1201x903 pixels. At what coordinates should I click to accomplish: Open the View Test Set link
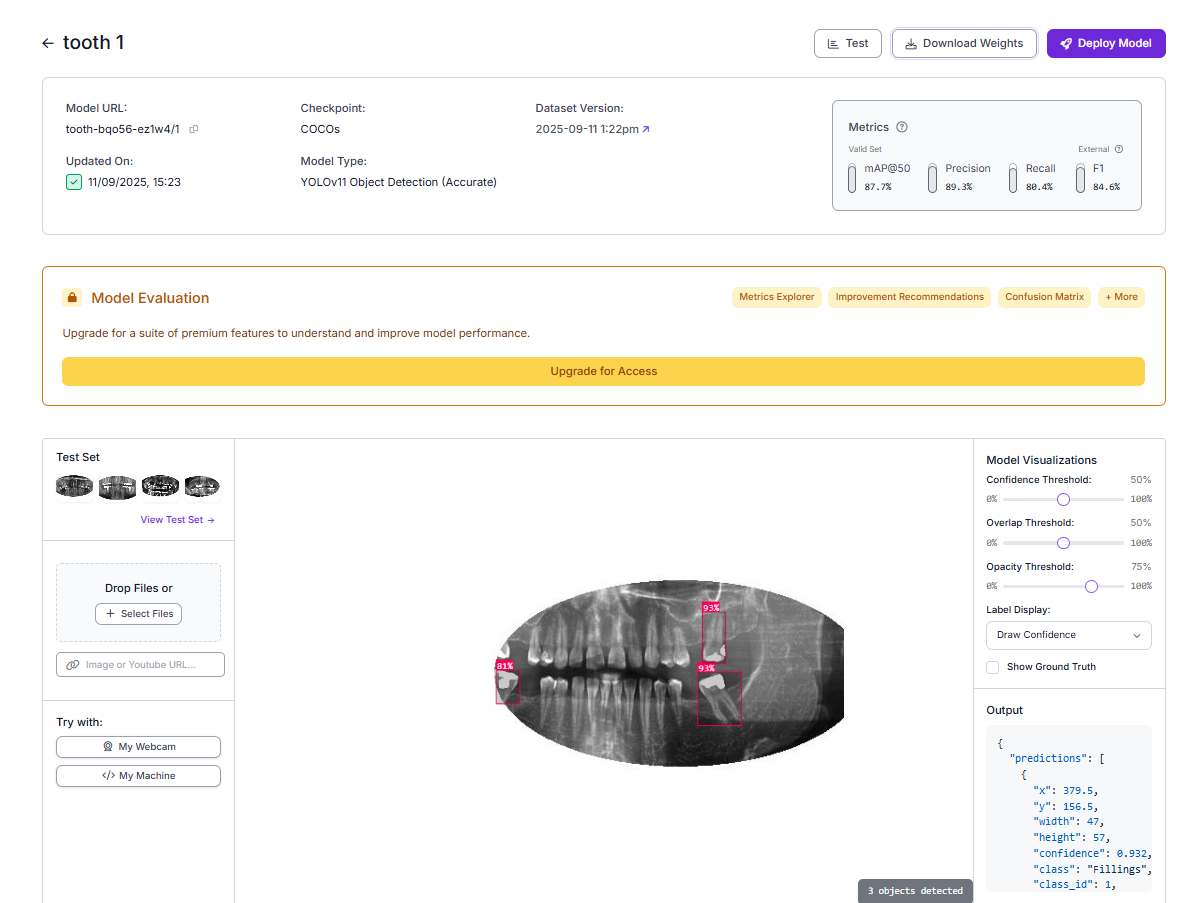coord(177,520)
